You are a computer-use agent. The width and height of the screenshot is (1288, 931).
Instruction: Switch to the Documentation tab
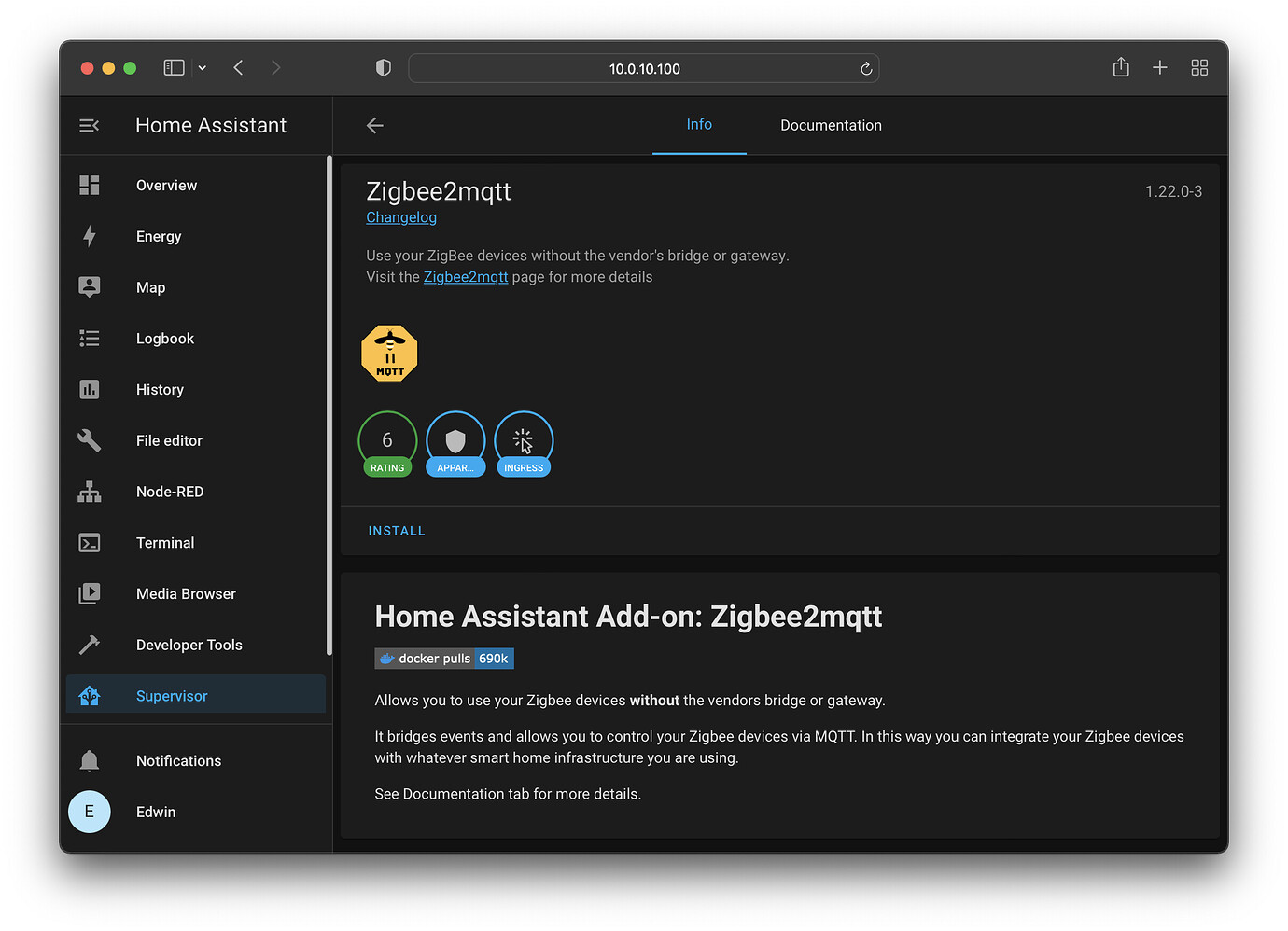coord(830,125)
